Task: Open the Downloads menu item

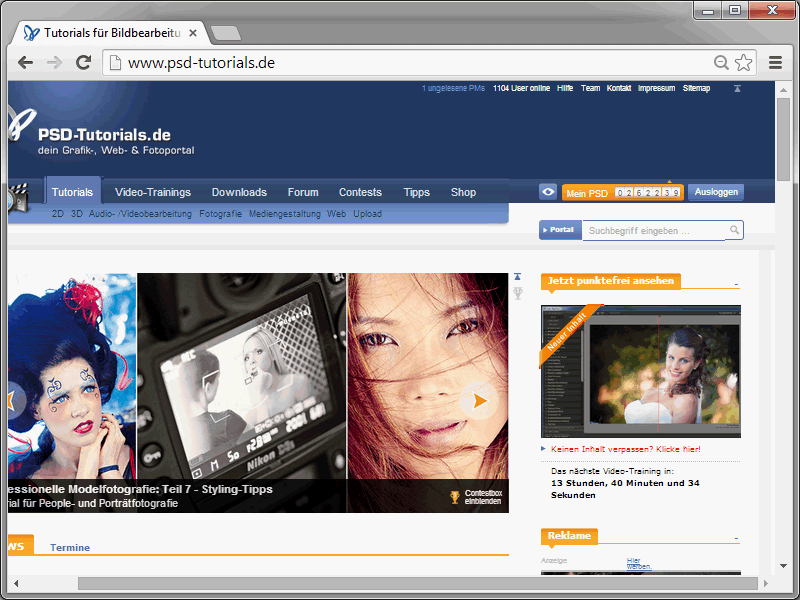Action: (x=239, y=192)
